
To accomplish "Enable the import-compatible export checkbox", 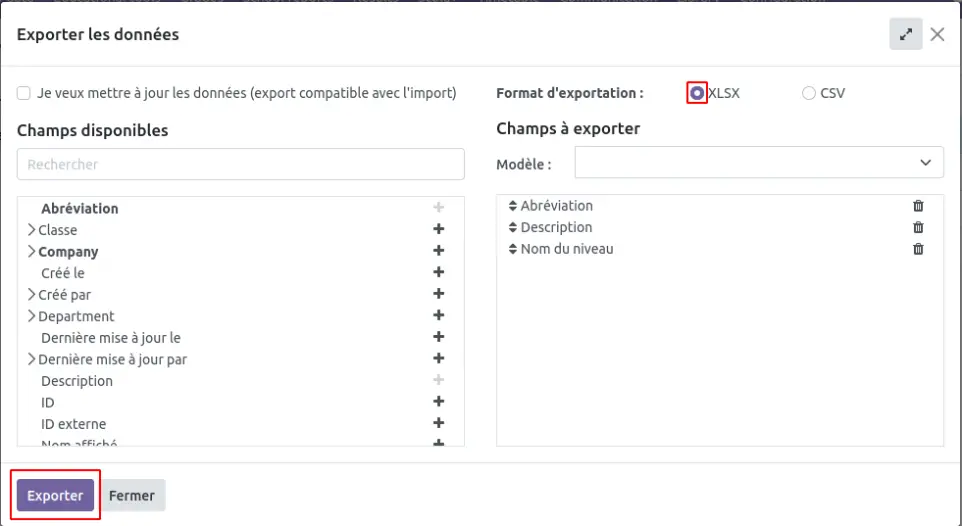I will [24, 93].
